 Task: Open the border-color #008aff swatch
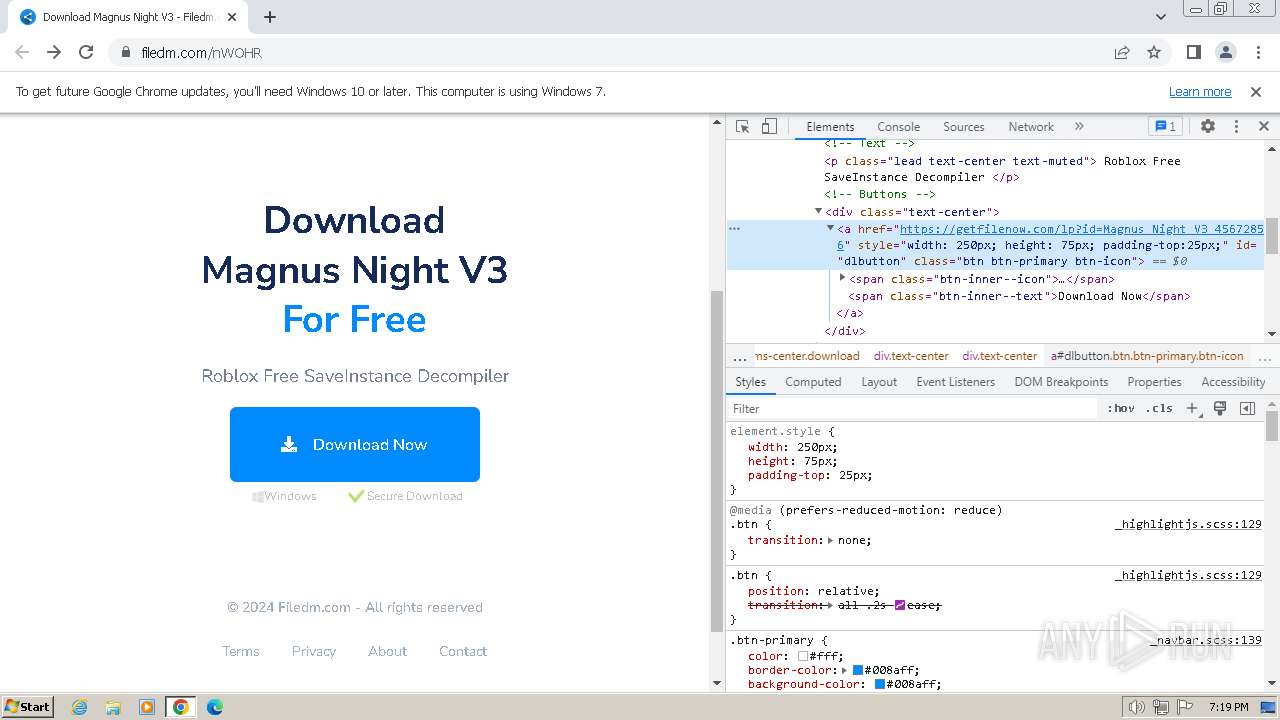click(857, 670)
